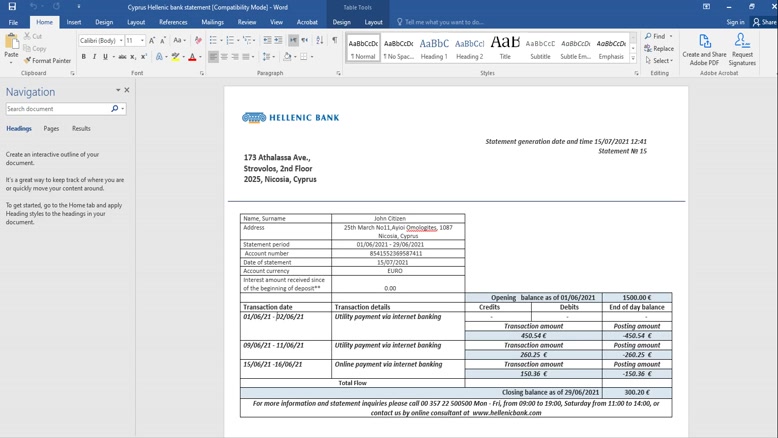Toggle Bold formatting

(84, 57)
